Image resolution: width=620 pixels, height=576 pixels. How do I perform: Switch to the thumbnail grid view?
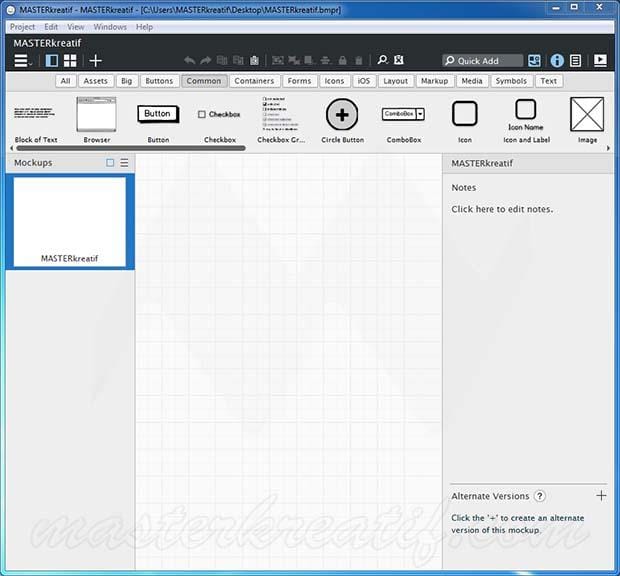coord(70,60)
